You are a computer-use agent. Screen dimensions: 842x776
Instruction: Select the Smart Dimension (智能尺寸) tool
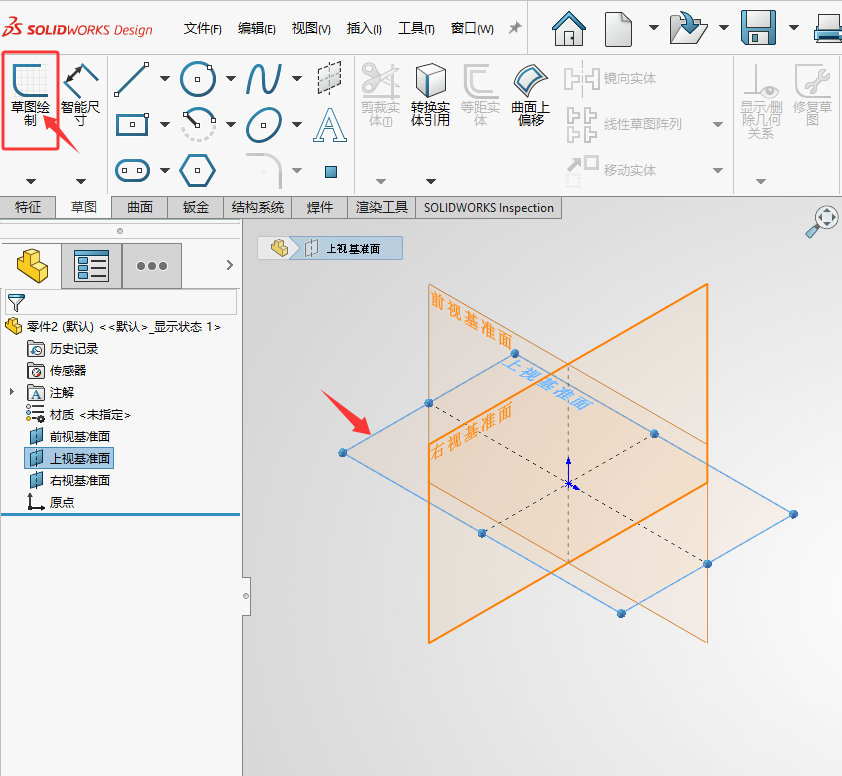coord(81,96)
